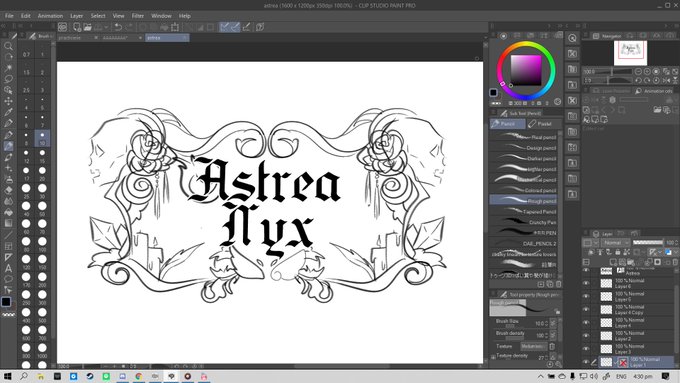
Task: Select brush size 10 preset
Action: click(x=42, y=138)
